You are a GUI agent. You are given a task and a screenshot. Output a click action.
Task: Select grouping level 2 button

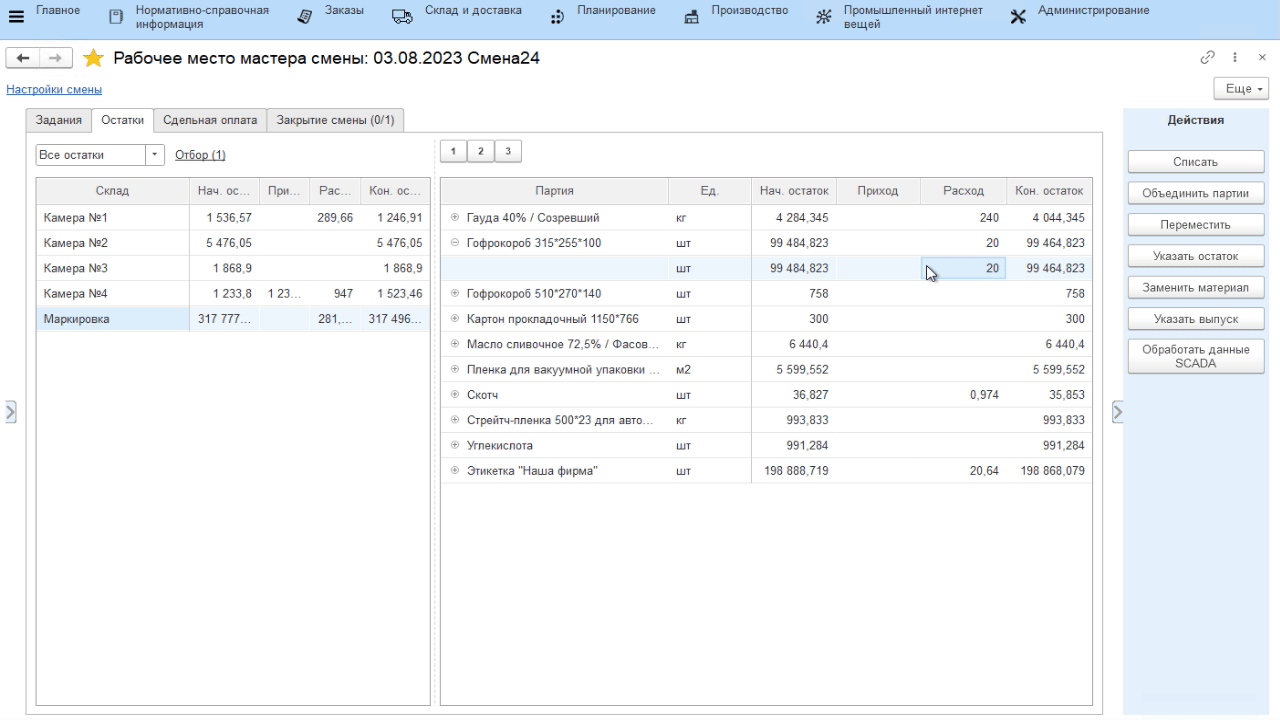tap(480, 151)
